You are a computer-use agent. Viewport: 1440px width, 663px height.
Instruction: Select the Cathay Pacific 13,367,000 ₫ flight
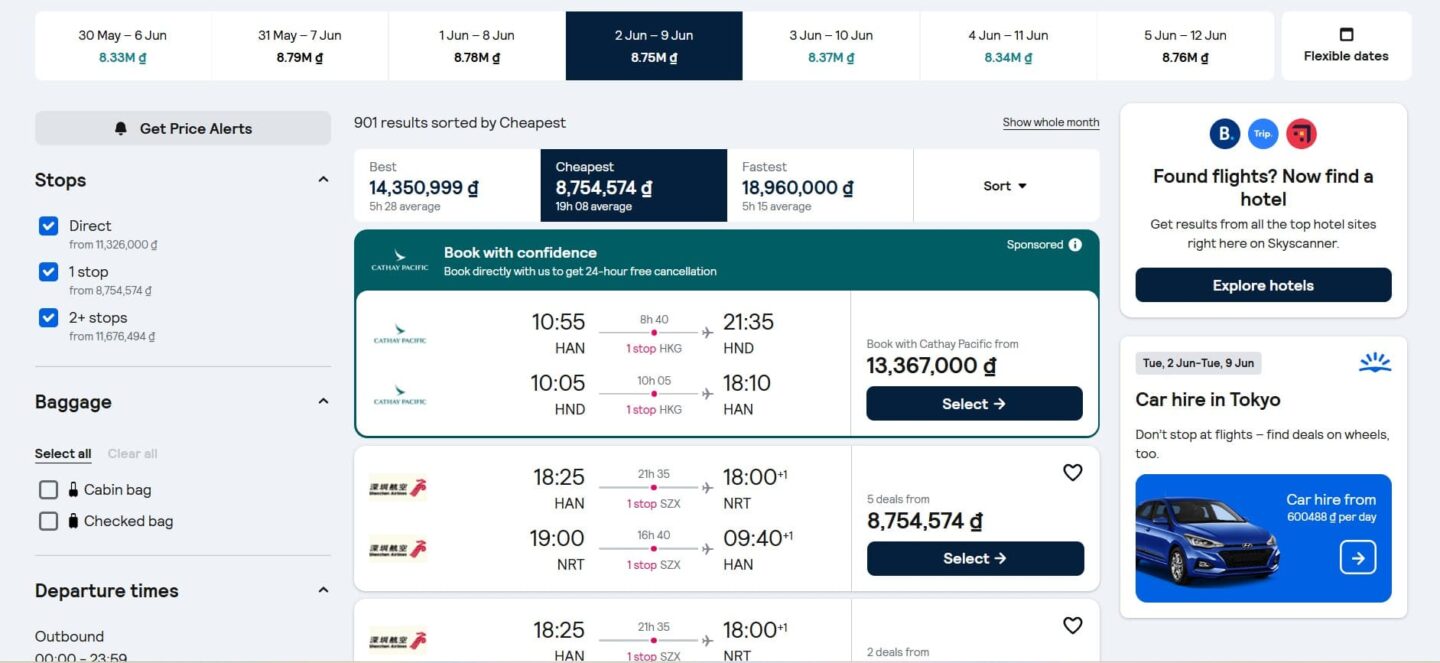pyautogui.click(x=974, y=404)
